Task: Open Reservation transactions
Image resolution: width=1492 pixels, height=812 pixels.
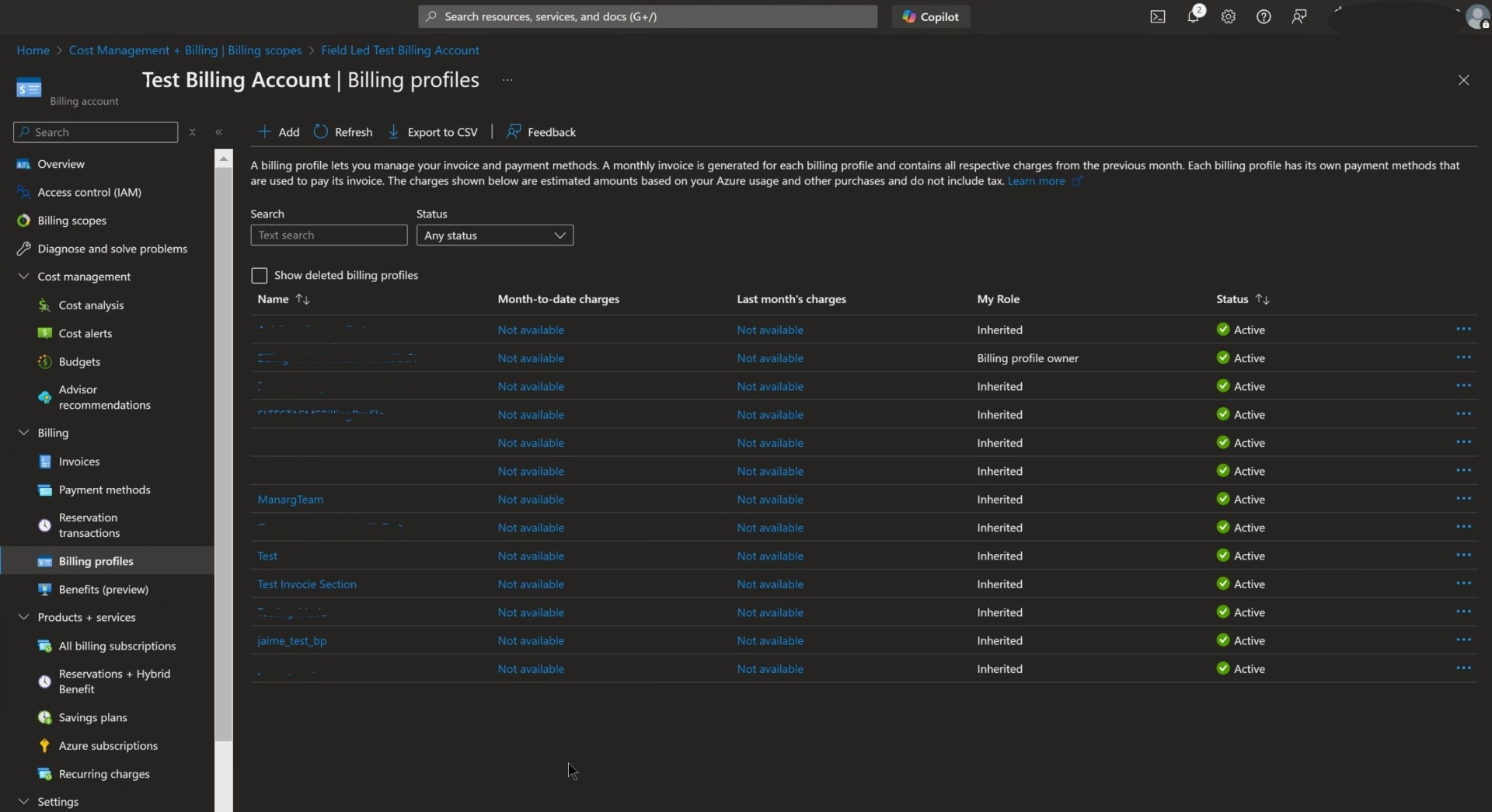Action: 89,525
